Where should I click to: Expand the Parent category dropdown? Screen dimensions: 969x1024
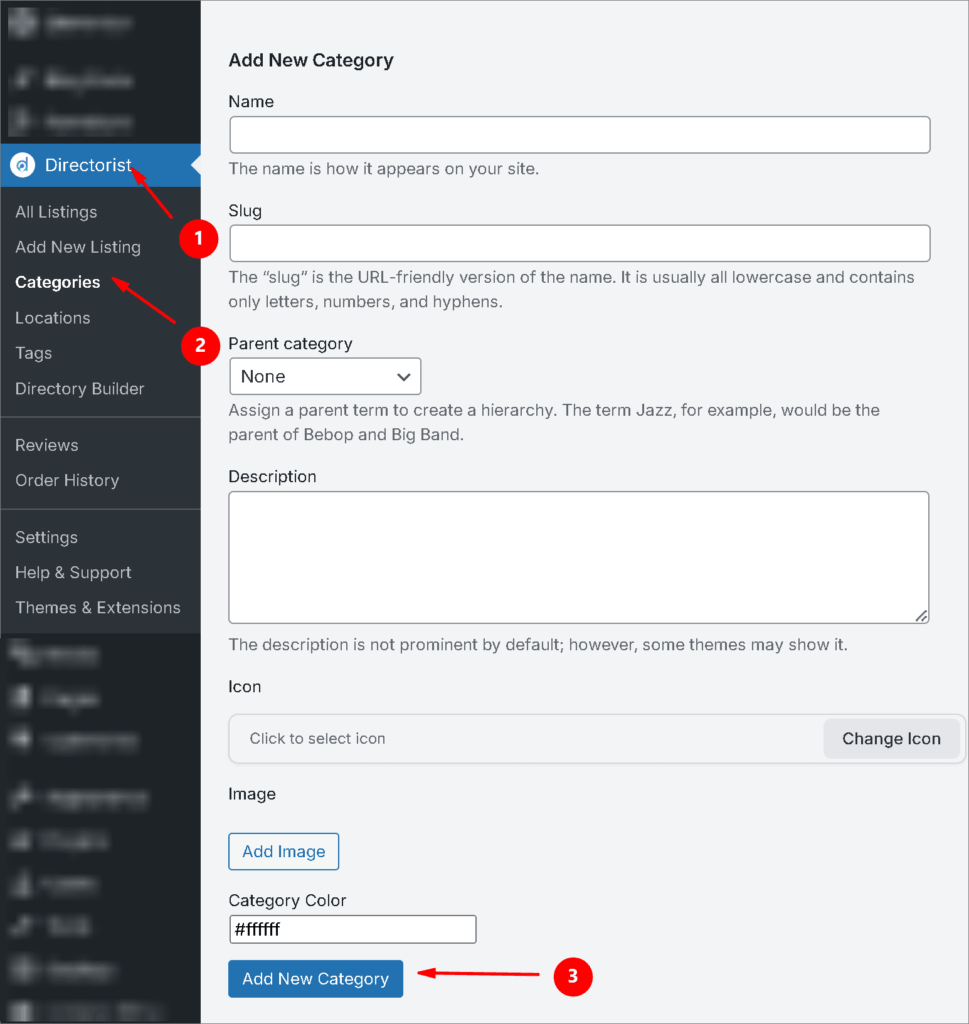325,377
